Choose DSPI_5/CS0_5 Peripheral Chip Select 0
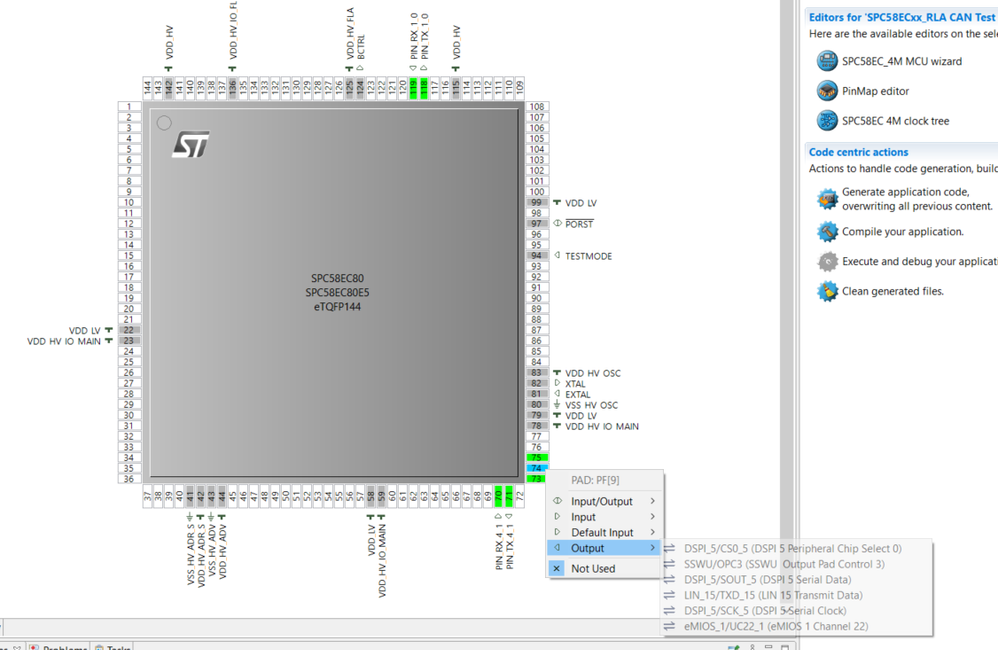Viewport: 998px width, 650px height. [x=792, y=548]
